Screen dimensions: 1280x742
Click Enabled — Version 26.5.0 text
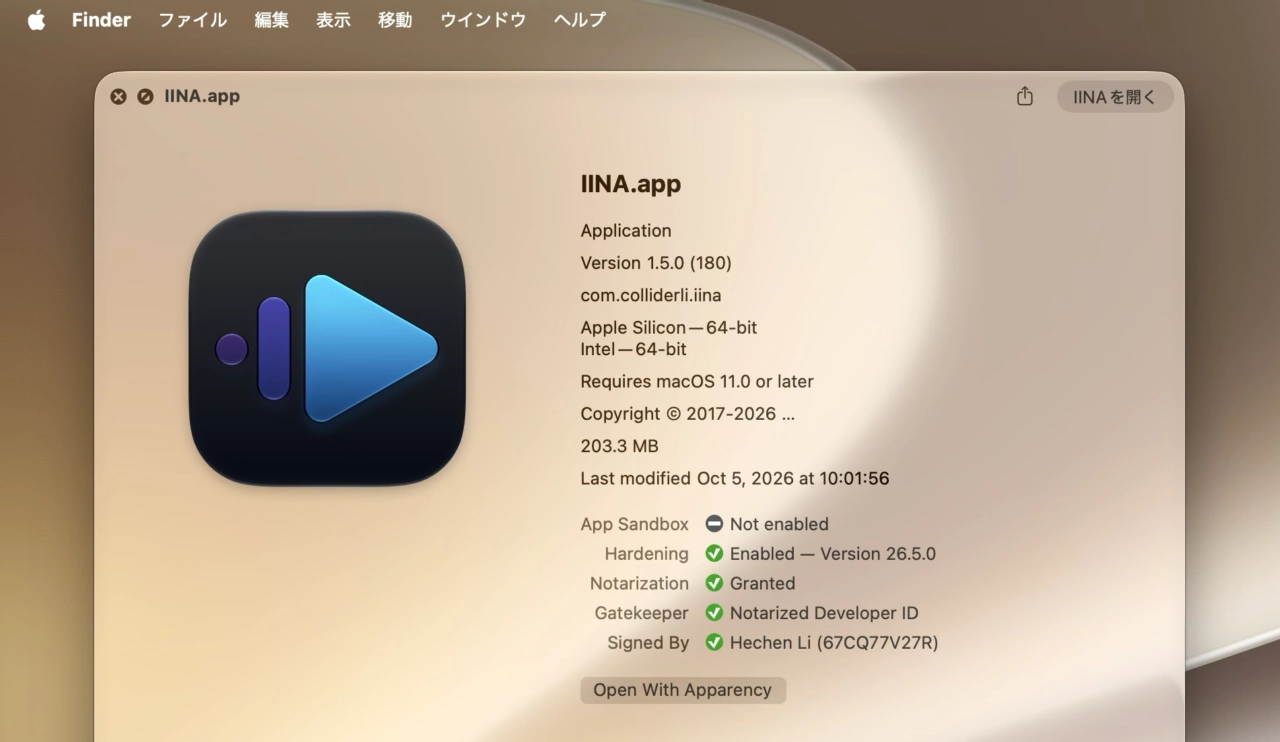(833, 554)
